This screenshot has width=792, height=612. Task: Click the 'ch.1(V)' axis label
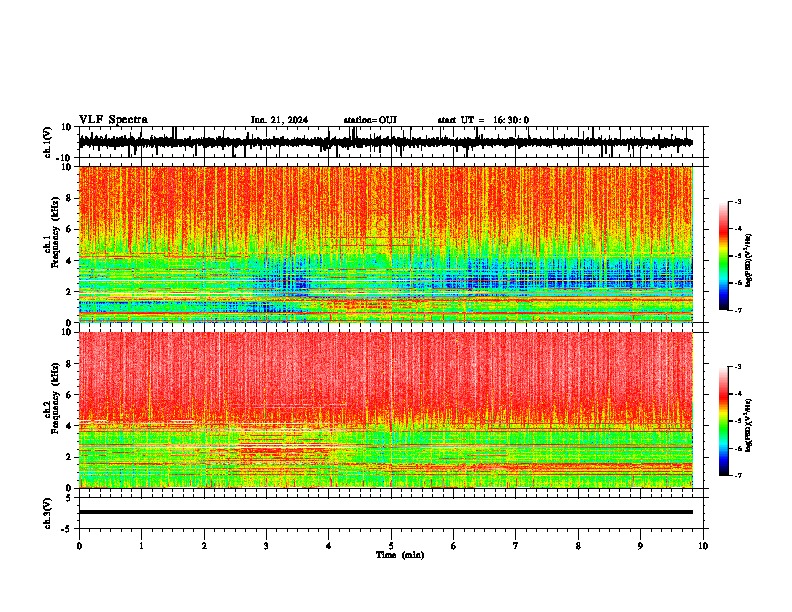48,142
